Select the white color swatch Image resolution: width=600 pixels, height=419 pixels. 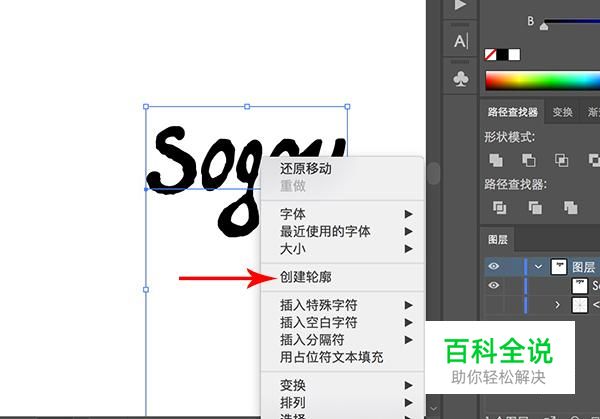pos(514,54)
